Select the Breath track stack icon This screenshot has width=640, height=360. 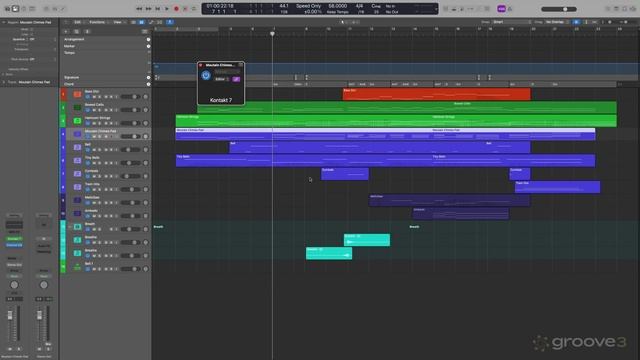pyautogui.click(x=77, y=227)
